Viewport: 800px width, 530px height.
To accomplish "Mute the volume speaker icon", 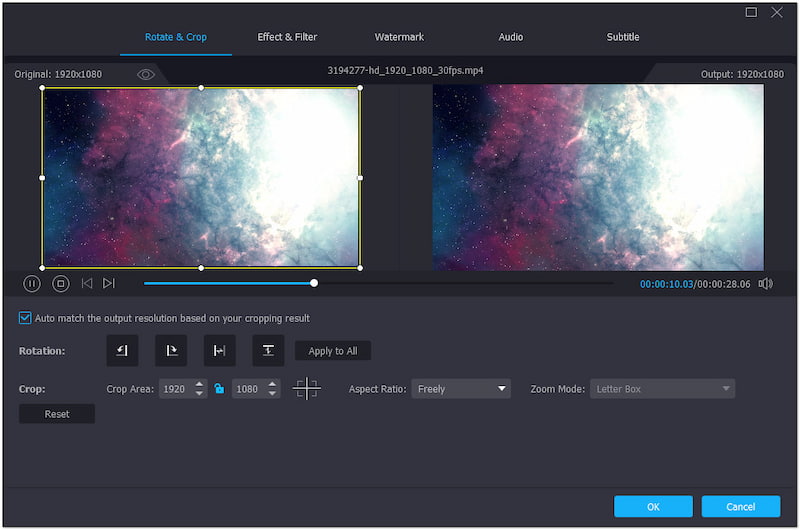I will pyautogui.click(x=765, y=284).
